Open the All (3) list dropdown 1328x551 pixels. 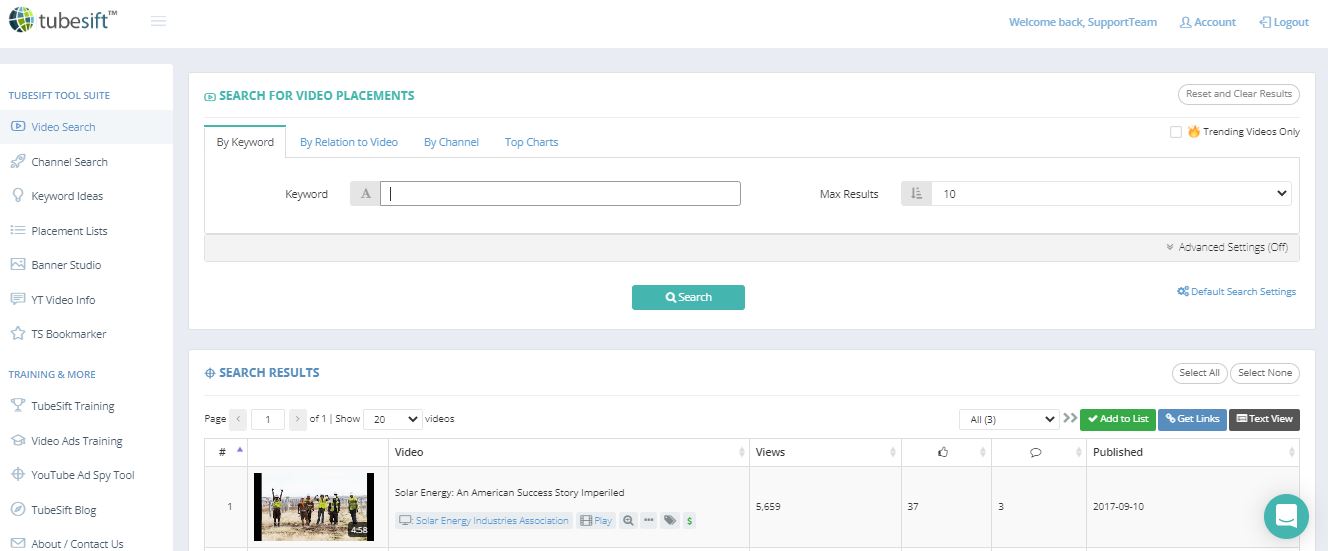(1008, 419)
